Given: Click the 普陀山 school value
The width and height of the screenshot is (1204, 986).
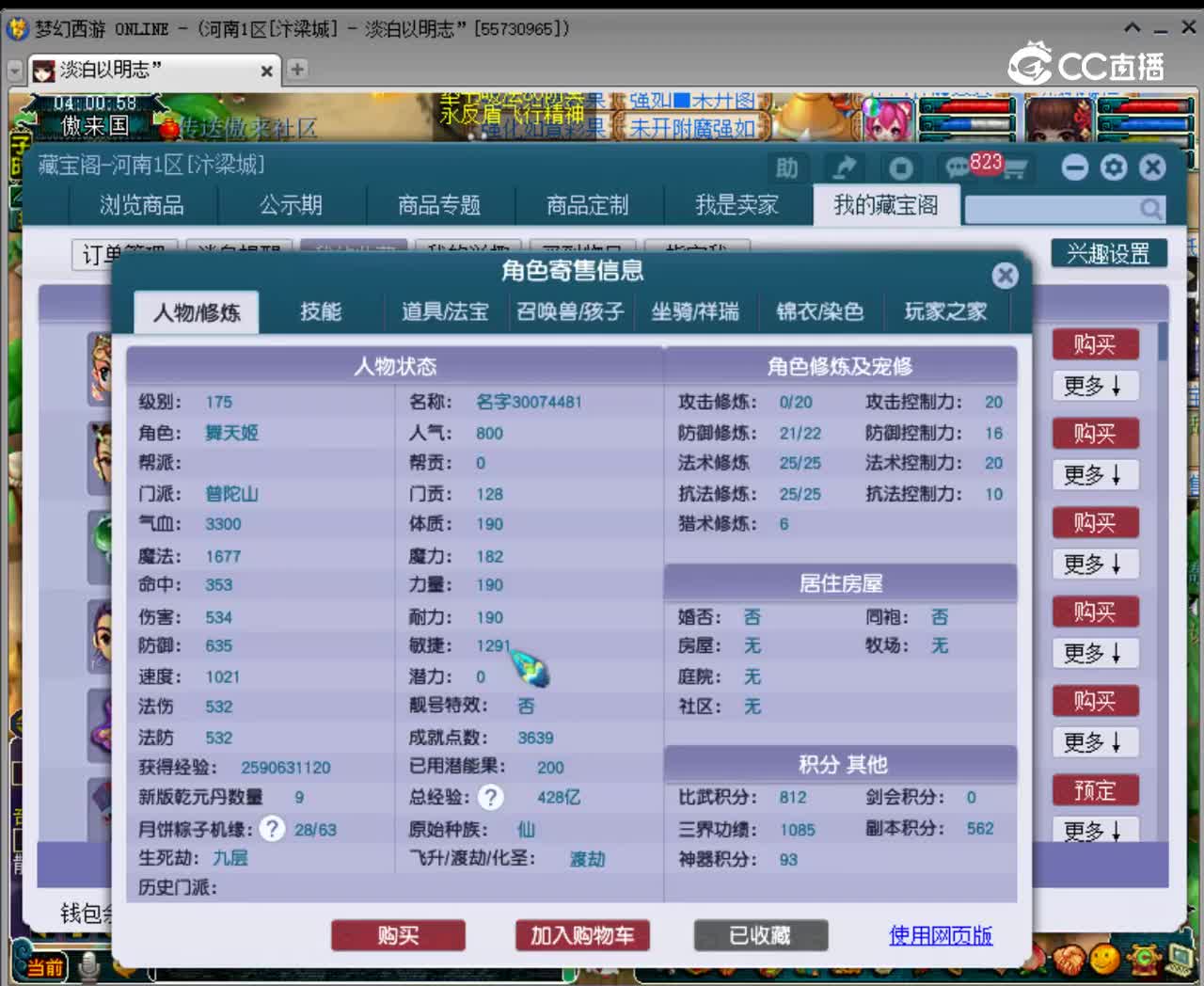Looking at the screenshot, I should coord(231,494).
